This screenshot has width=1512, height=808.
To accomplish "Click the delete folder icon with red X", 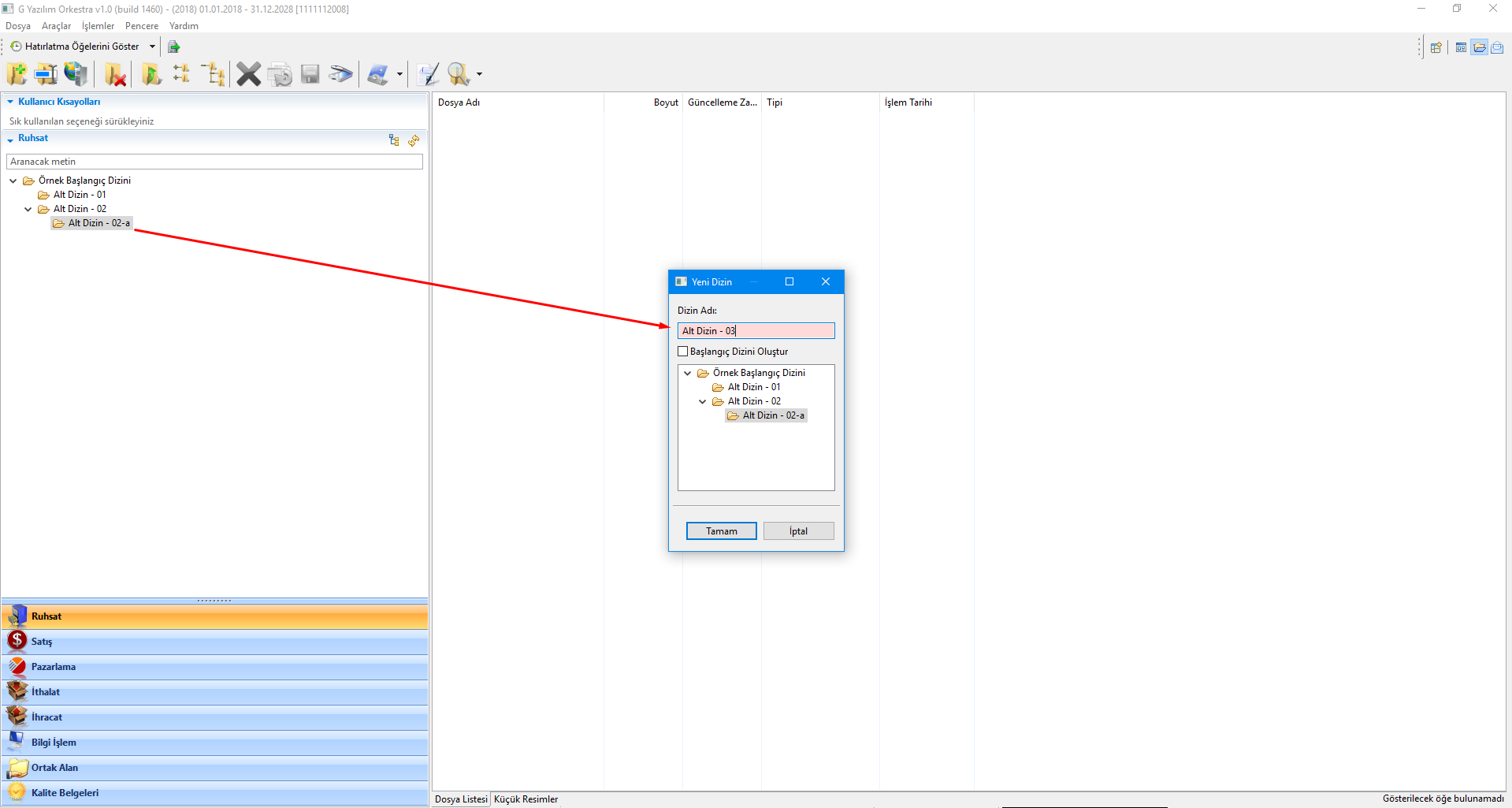I will pyautogui.click(x=116, y=75).
